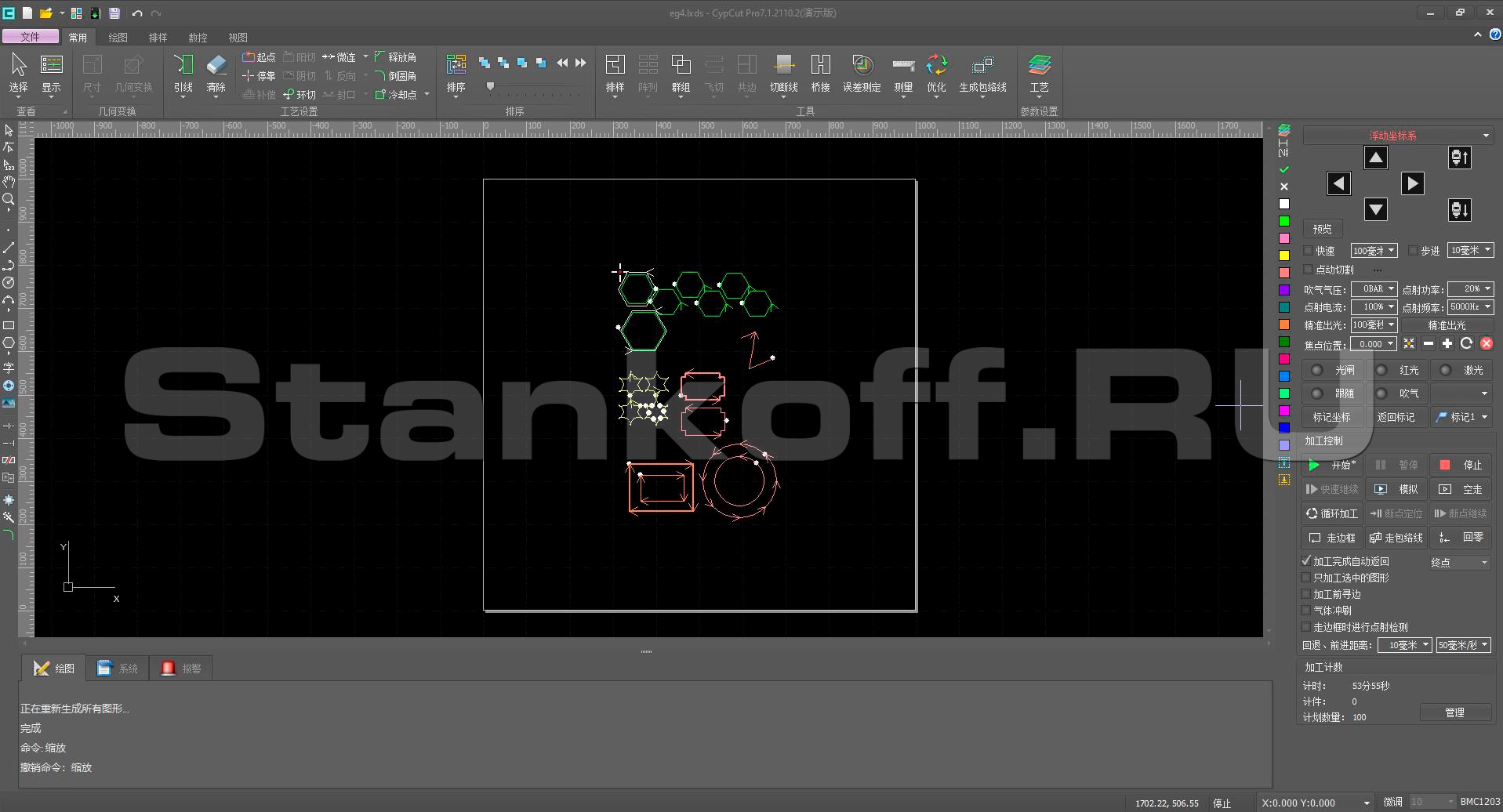
Task: Click the 清除 (Clear) eraser icon
Action: pyautogui.click(x=216, y=74)
